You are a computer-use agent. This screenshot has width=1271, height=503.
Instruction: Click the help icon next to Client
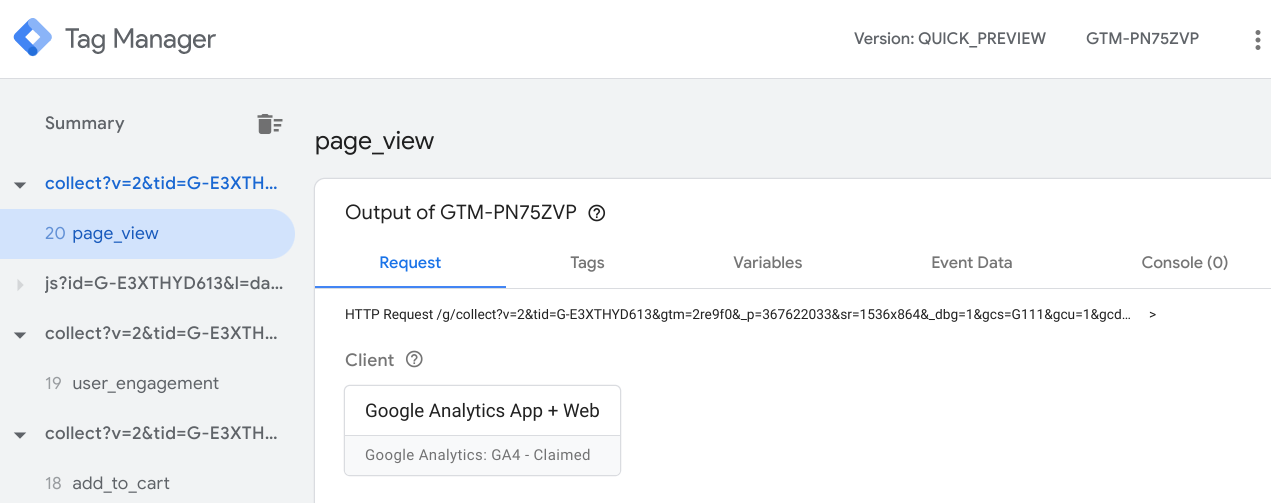[x=414, y=360]
